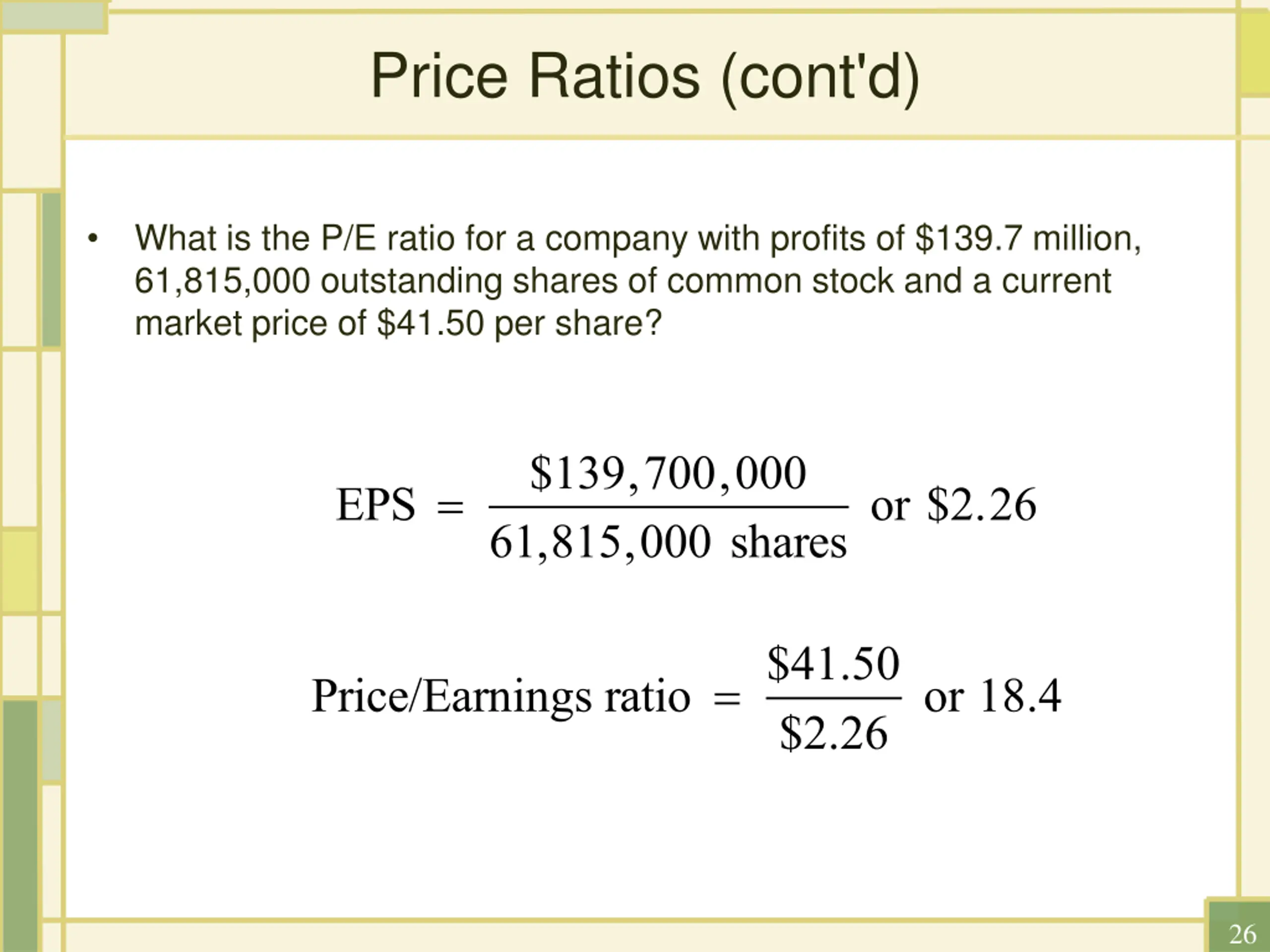1270x952 pixels.
Task: Click the bullet point marker
Action: point(93,238)
